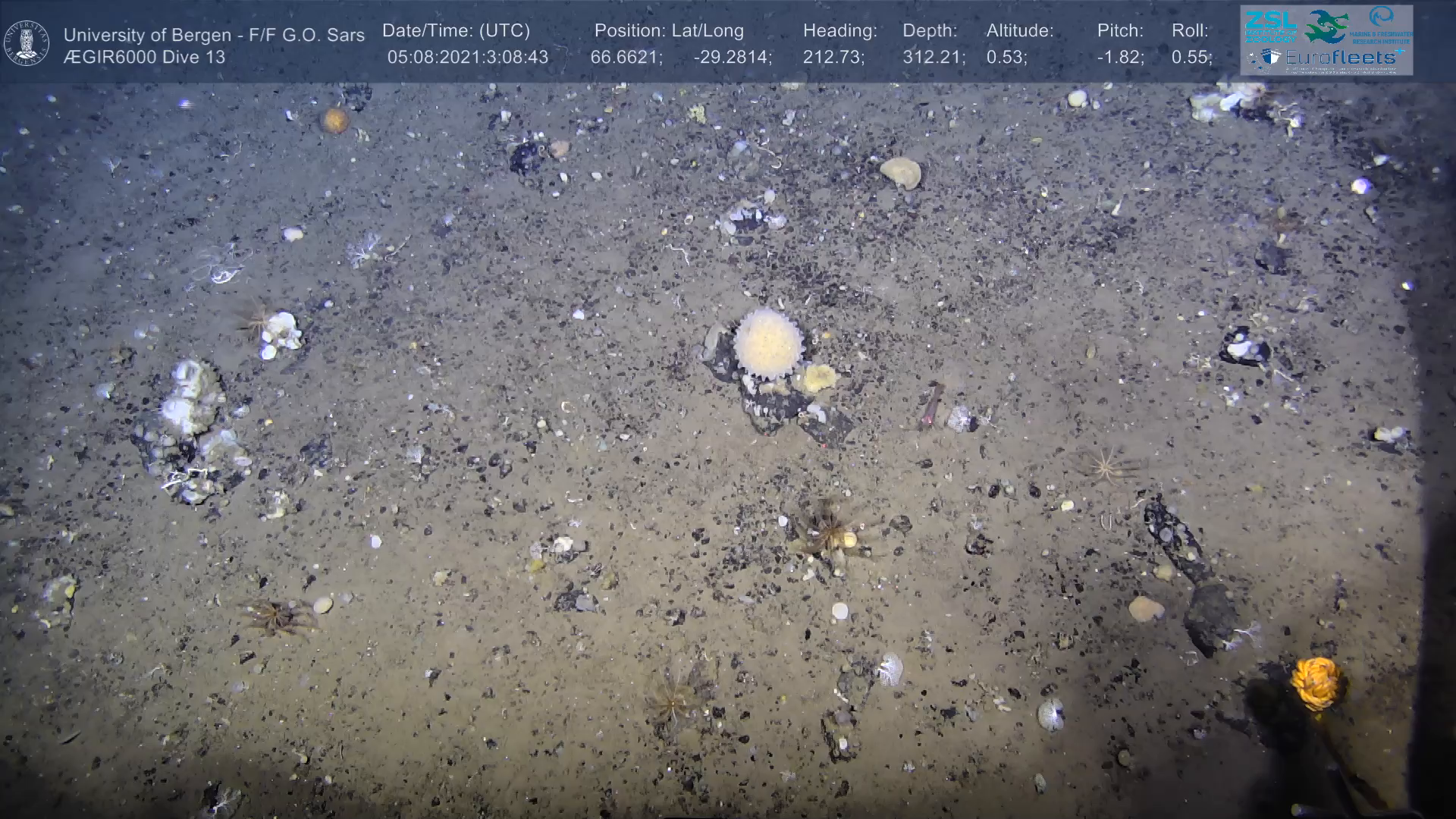
Task: Click the large white round sponge in center
Action: point(767,343)
